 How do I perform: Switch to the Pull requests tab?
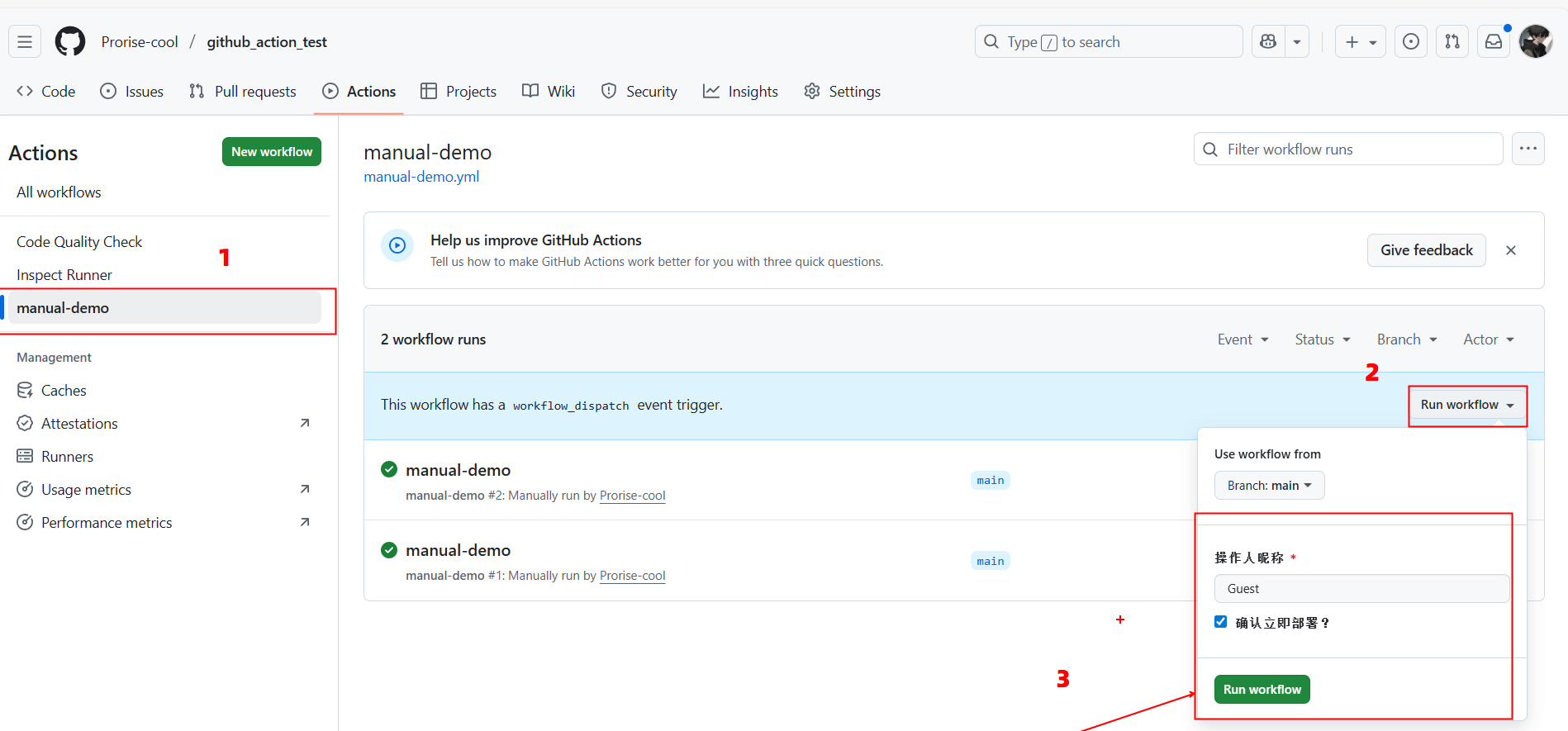pos(243,92)
